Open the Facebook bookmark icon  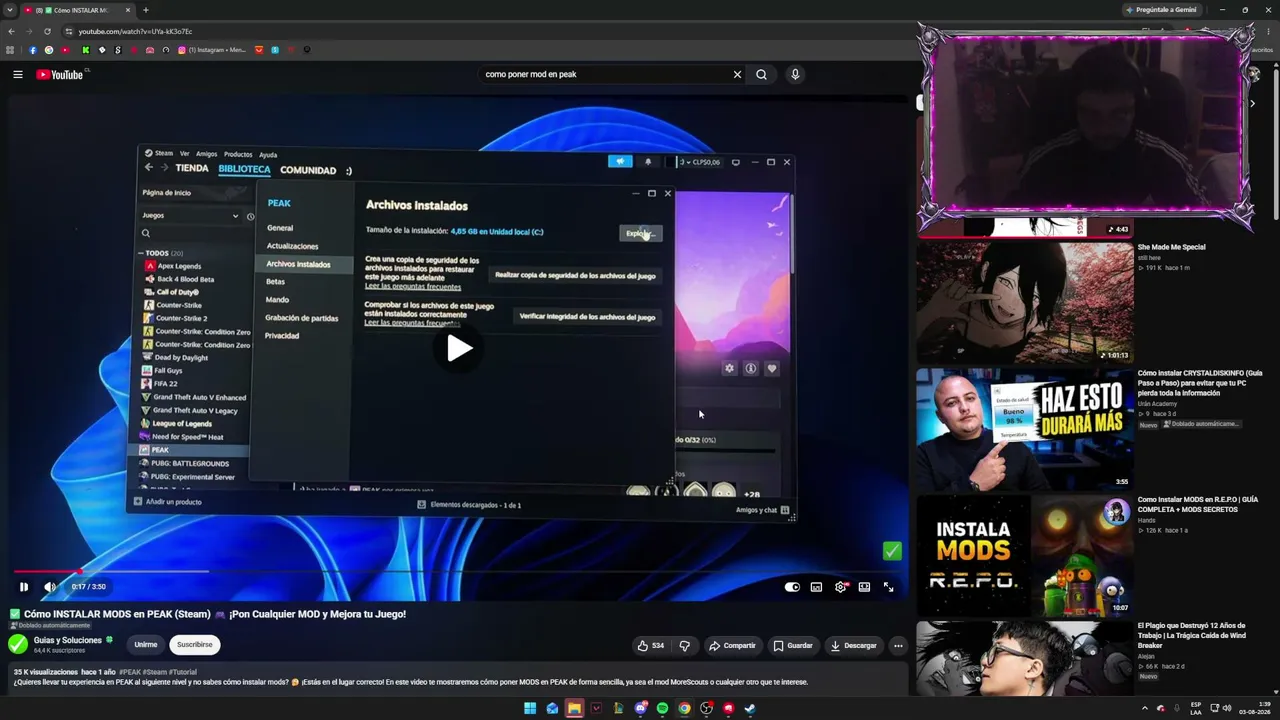coord(32,50)
